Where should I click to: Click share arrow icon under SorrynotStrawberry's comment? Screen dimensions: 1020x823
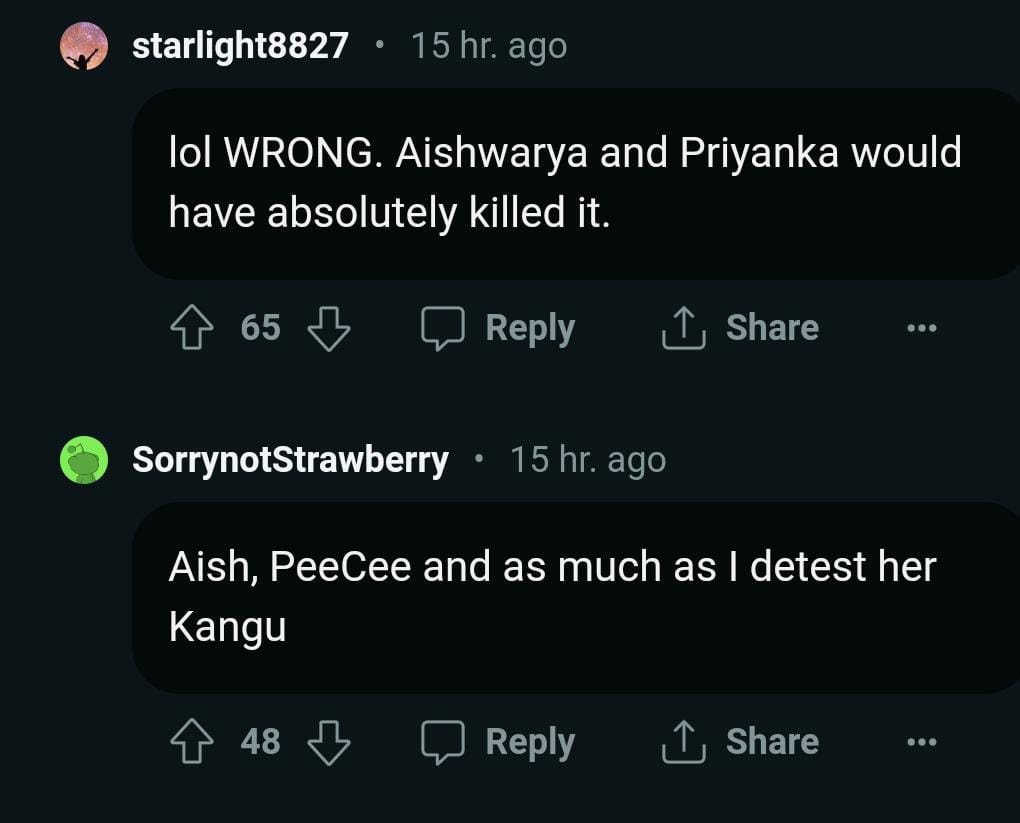pyautogui.click(x=684, y=742)
